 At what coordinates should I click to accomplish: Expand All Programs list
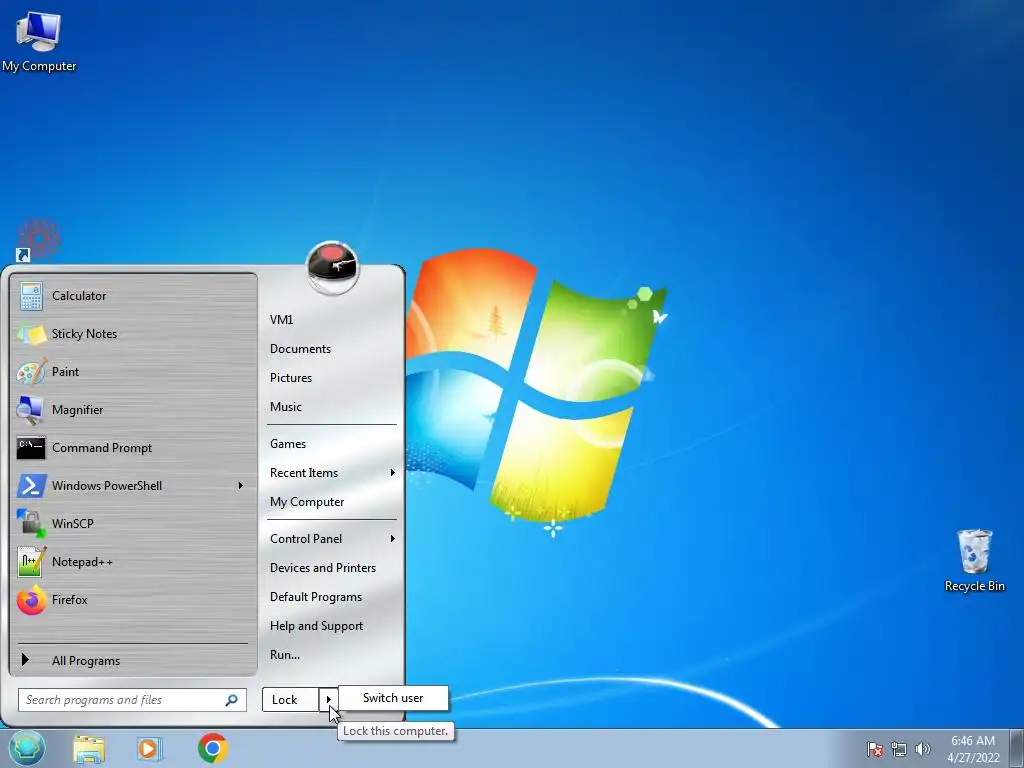[x=131, y=660]
